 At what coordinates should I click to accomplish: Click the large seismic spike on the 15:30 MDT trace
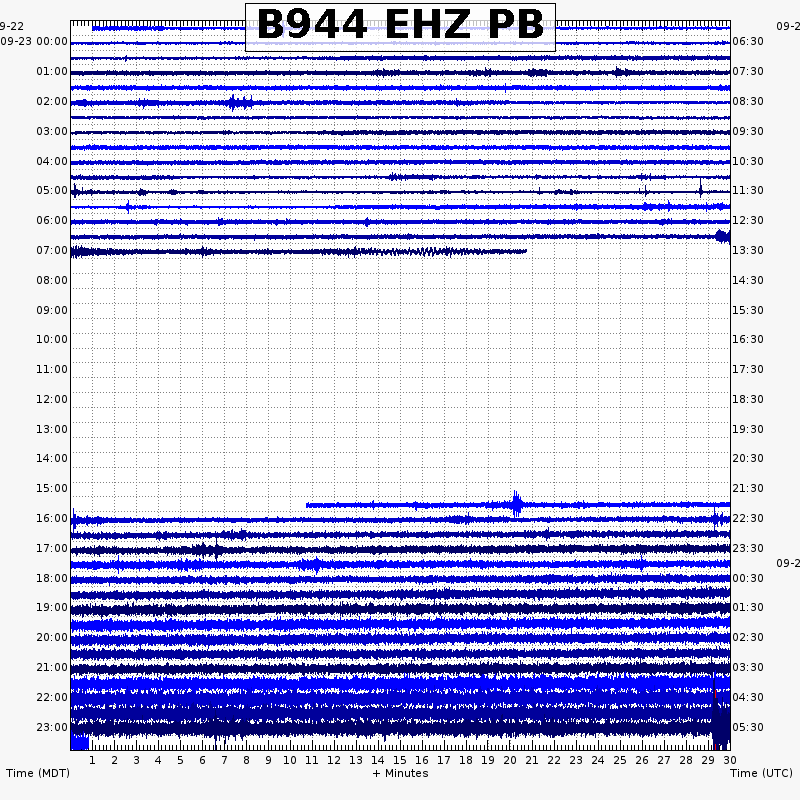(516, 504)
